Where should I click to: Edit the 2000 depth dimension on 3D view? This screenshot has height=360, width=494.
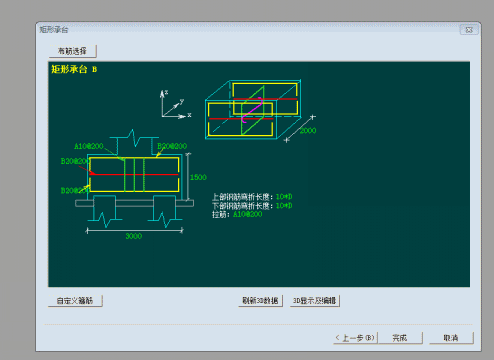[308, 130]
